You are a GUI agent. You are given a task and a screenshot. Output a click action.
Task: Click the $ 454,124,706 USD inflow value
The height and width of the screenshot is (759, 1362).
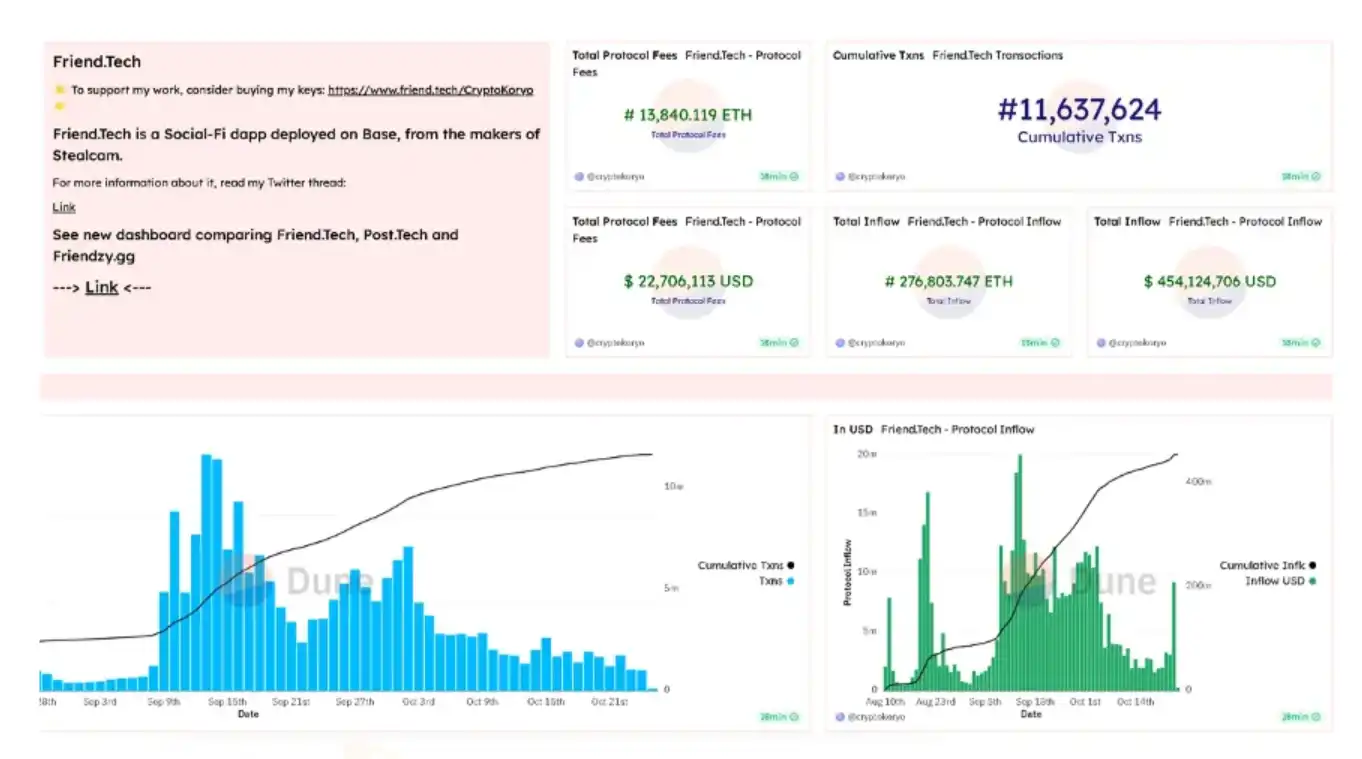(x=1209, y=282)
